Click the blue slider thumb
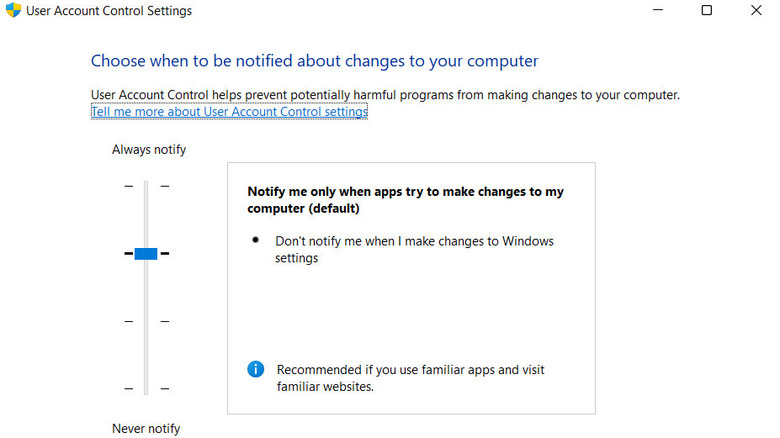The image size is (780, 438). [146, 254]
